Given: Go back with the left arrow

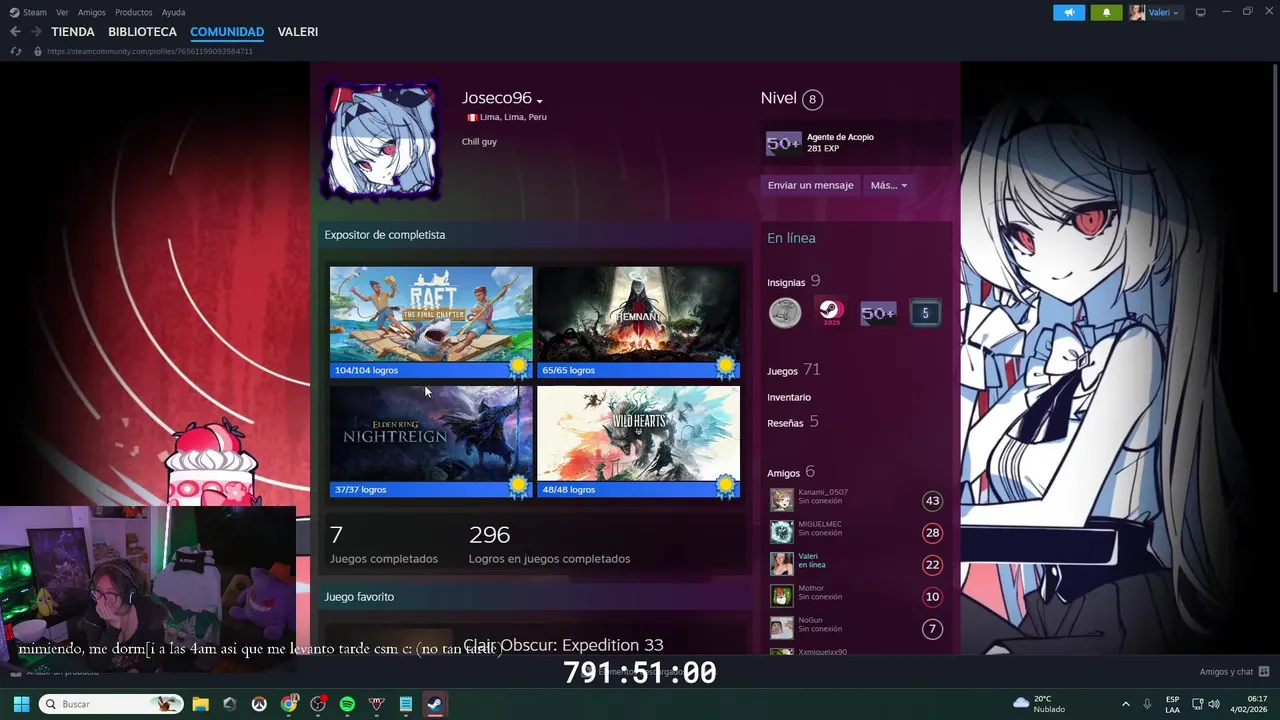Looking at the screenshot, I should coord(15,32).
